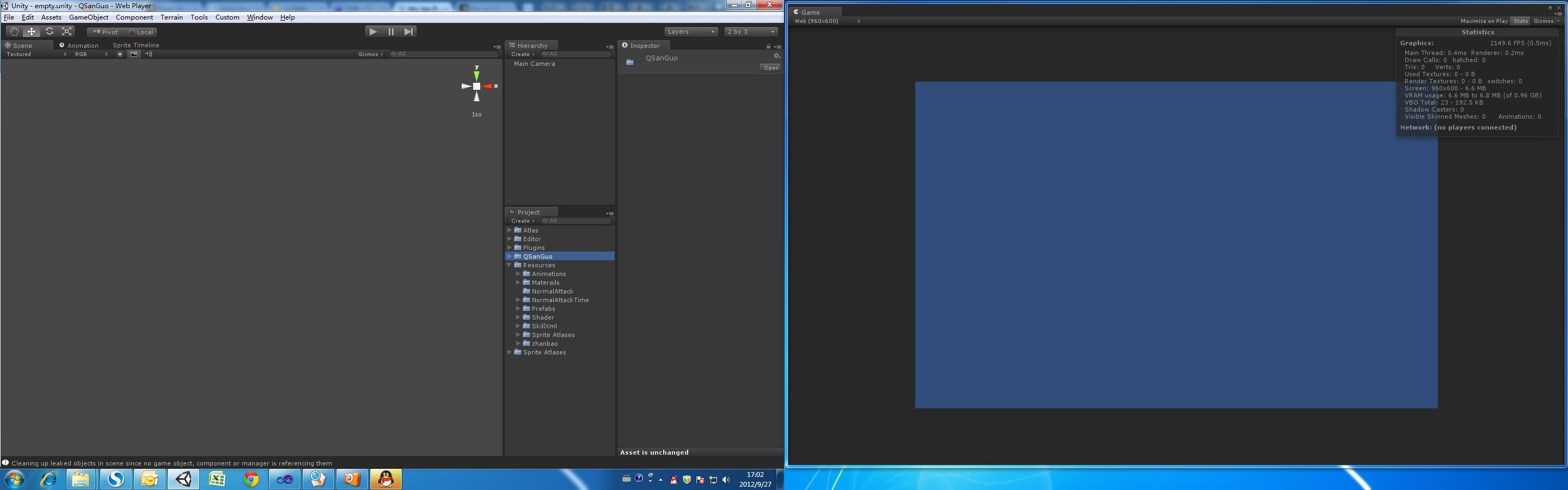Select the Scale tool in toolbar
This screenshot has width=1568, height=490.
(x=67, y=32)
